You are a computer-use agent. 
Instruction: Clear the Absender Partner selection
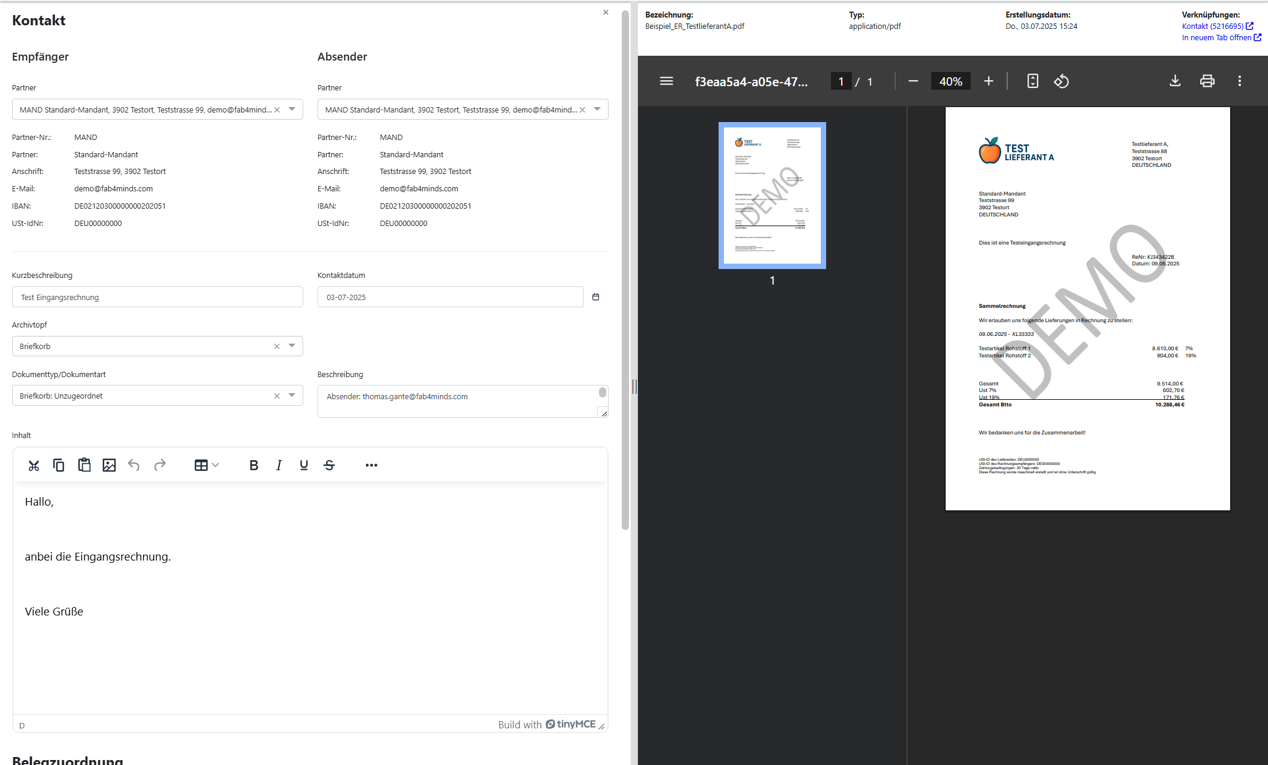point(583,109)
